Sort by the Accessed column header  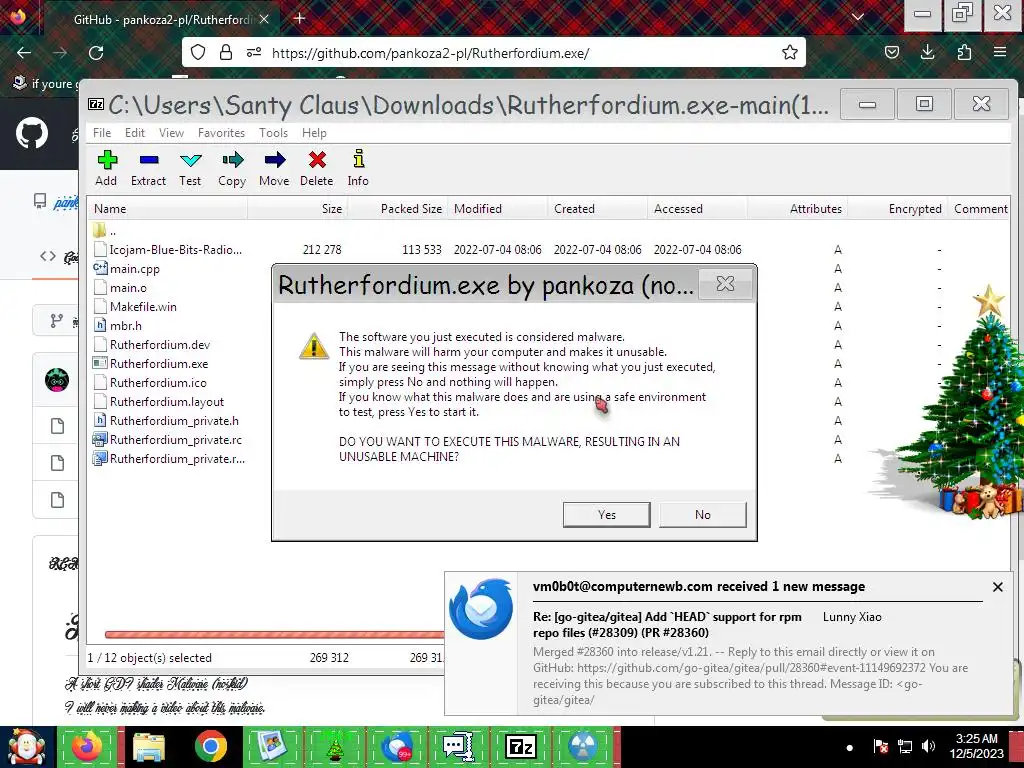pyautogui.click(x=697, y=209)
